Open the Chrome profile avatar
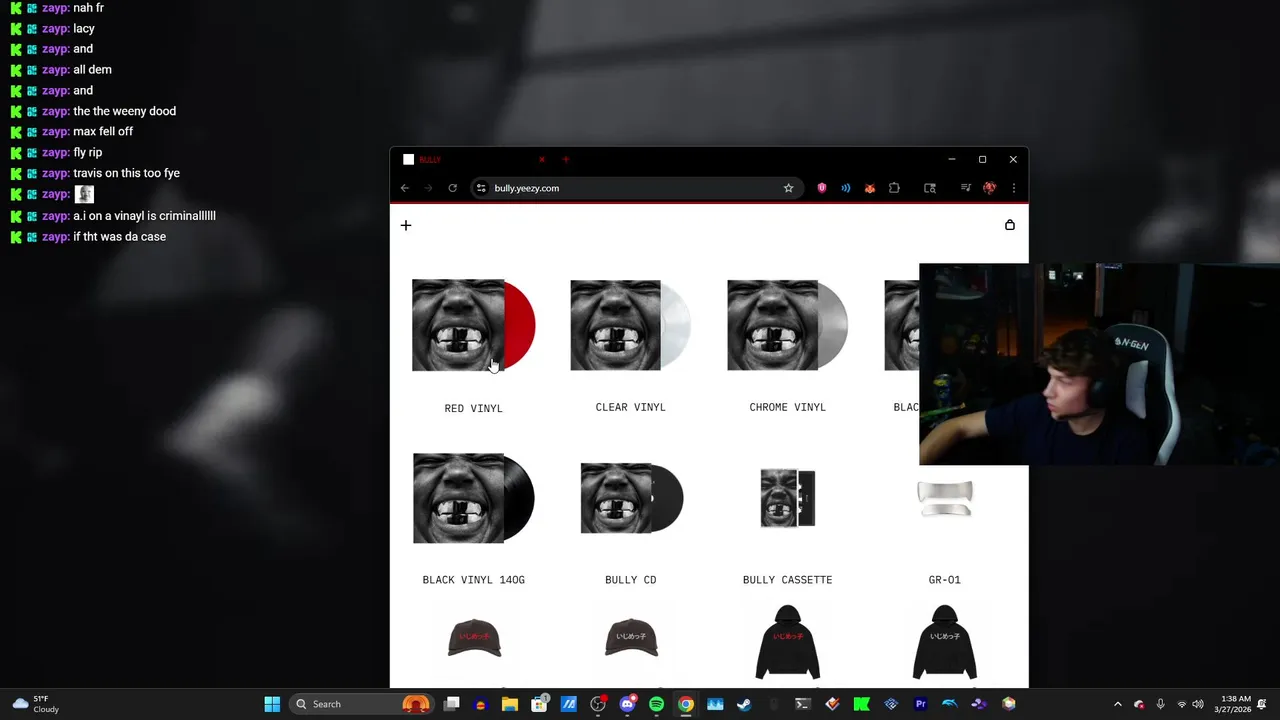This screenshot has height=720, width=1280. 989,188
